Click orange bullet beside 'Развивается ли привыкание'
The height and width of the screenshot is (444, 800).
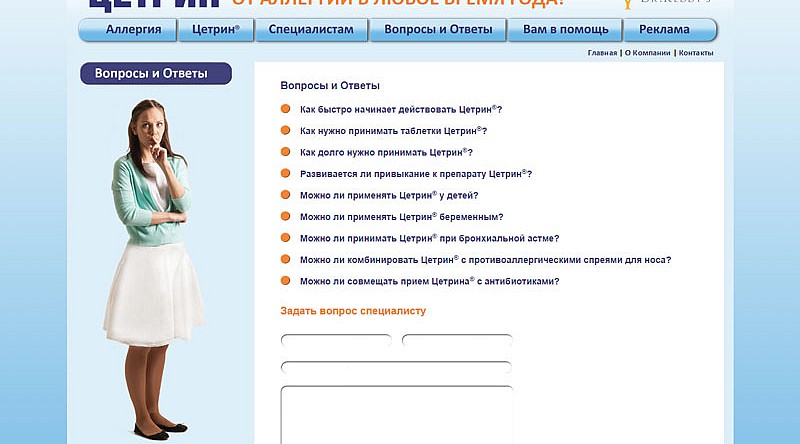click(285, 173)
